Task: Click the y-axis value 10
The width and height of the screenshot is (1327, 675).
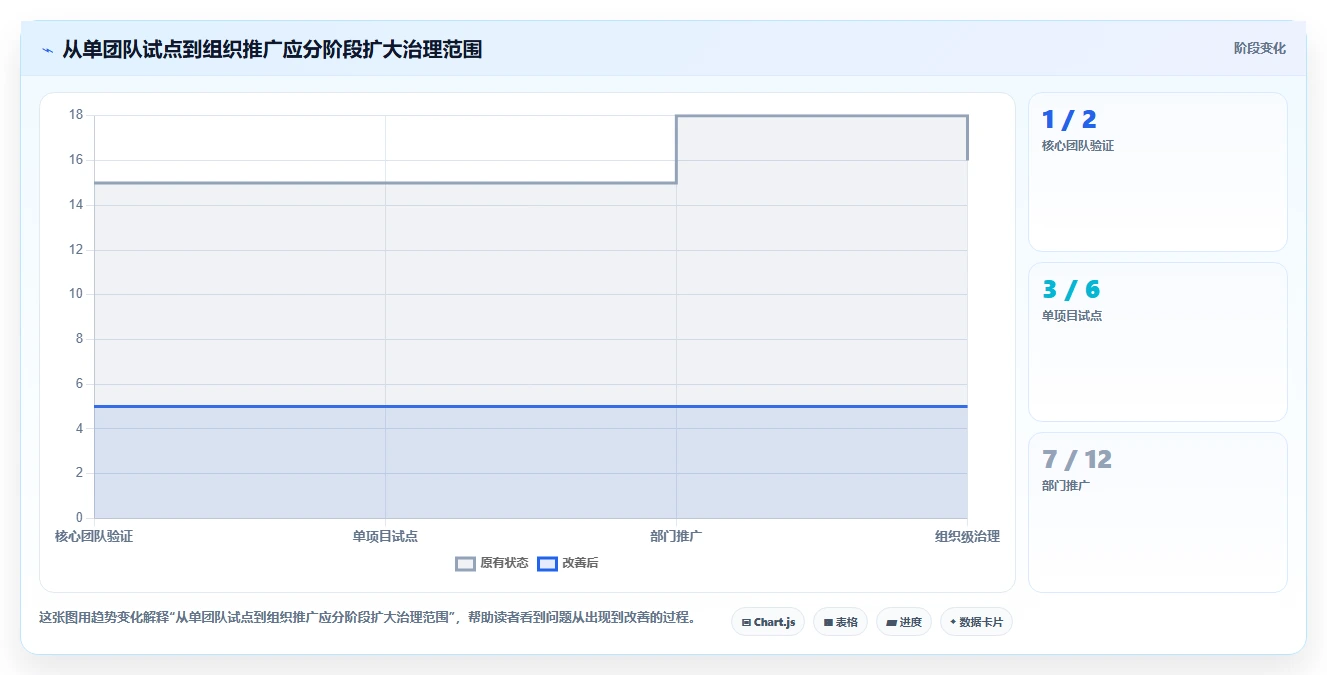Action: pyautogui.click(x=76, y=294)
